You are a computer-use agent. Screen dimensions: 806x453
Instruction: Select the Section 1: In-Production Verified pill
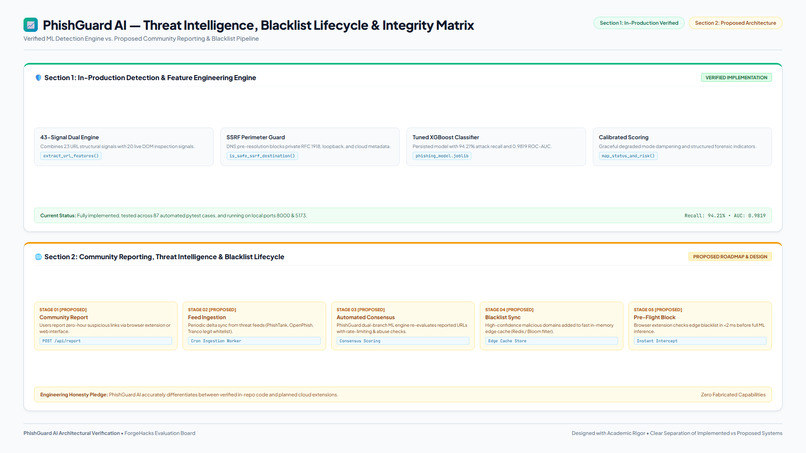(639, 23)
